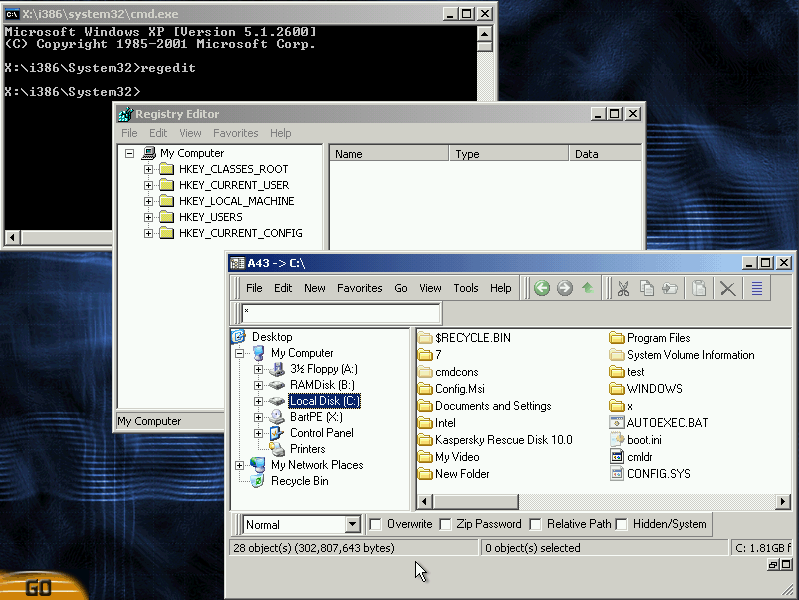This screenshot has width=799, height=600.
Task: Open the View menu in Registry Editor
Action: click(190, 133)
